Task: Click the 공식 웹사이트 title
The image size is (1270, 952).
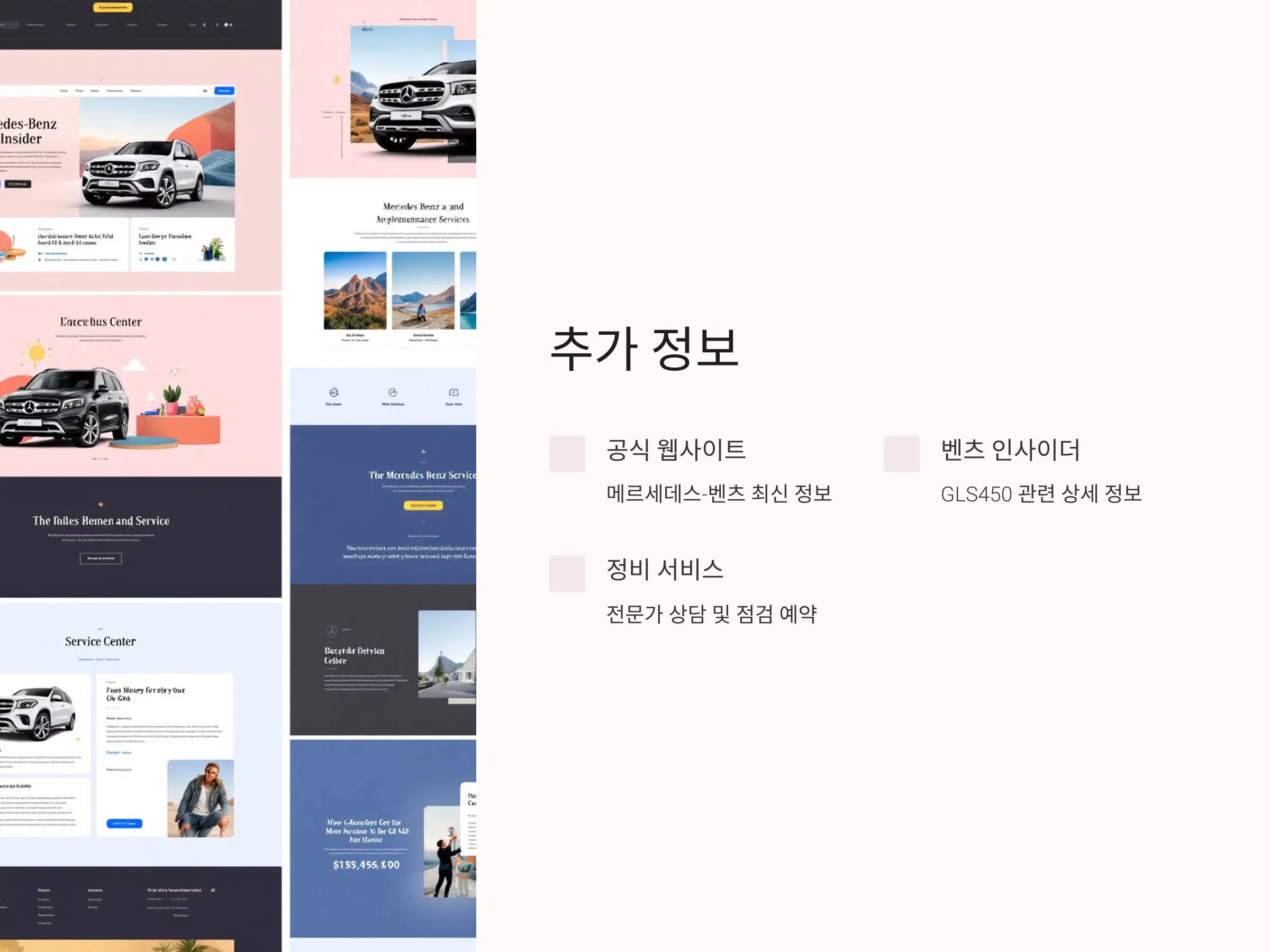Action: click(x=676, y=450)
